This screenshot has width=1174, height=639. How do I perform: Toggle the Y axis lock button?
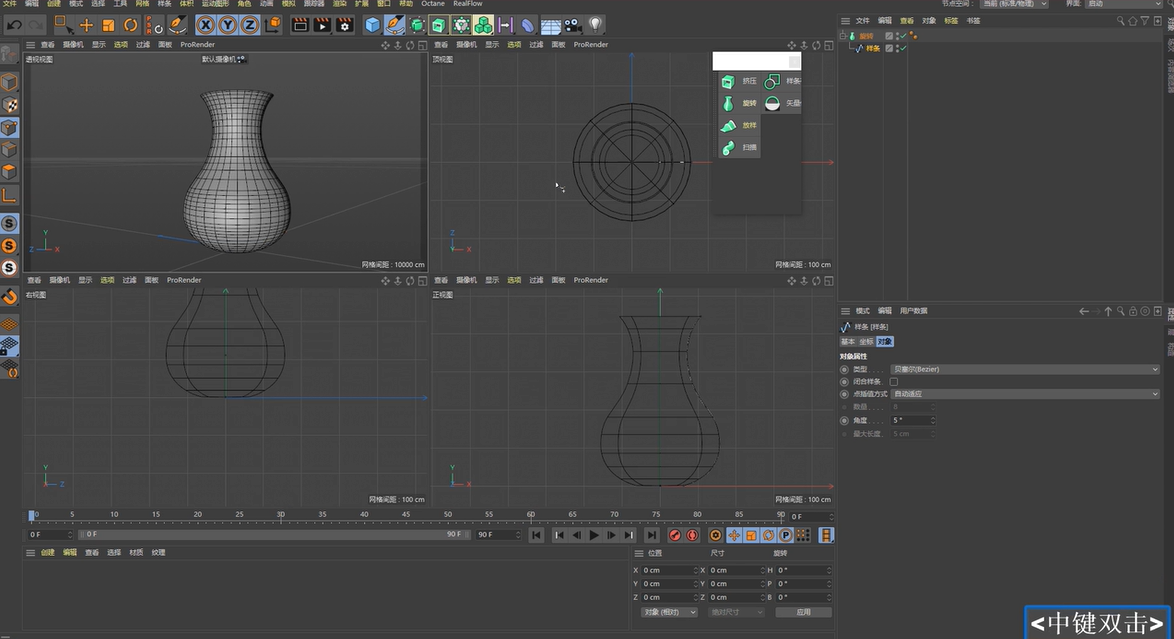pyautogui.click(x=227, y=25)
